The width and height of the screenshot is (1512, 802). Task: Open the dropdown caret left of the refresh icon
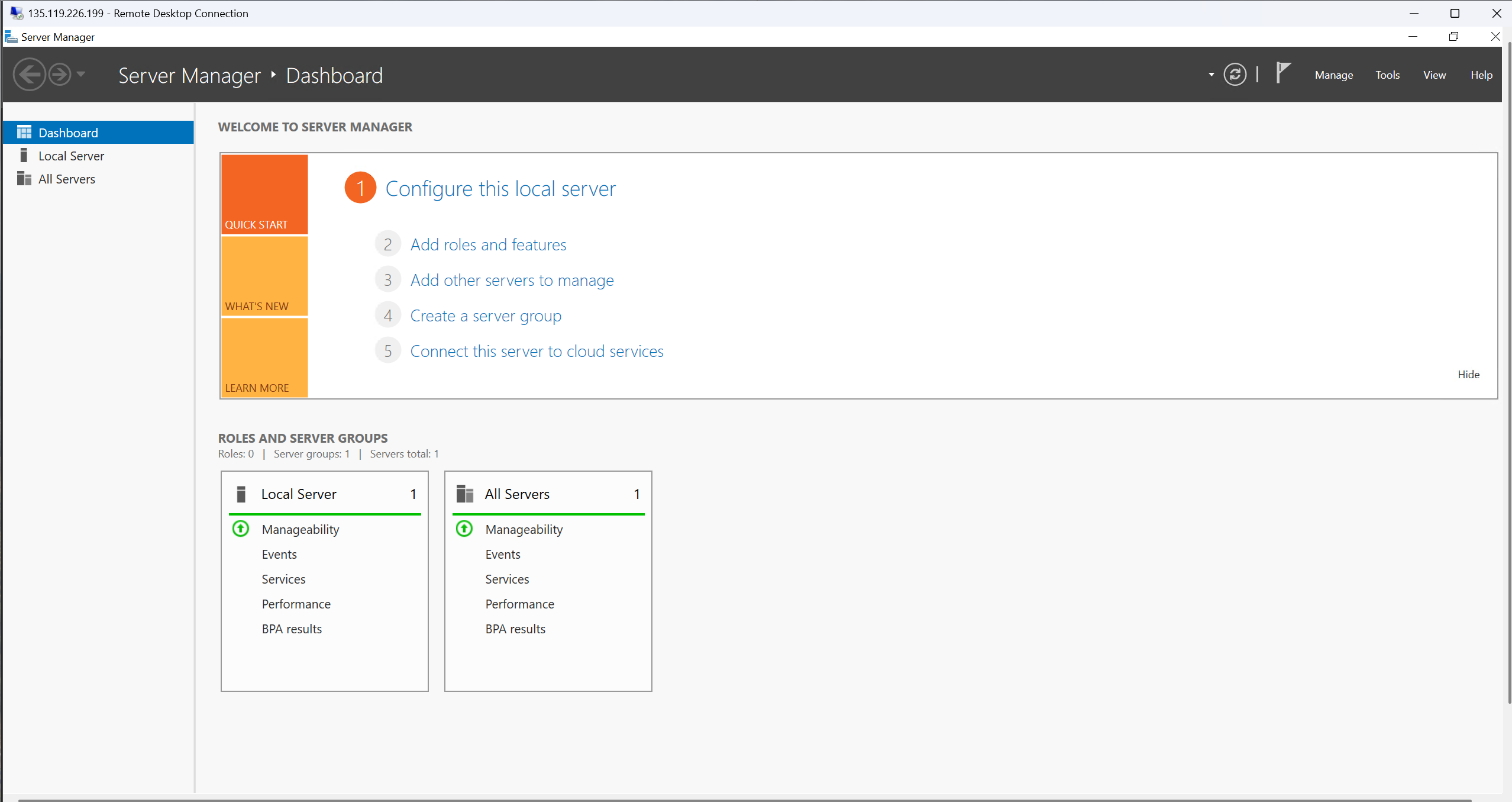coord(1210,75)
